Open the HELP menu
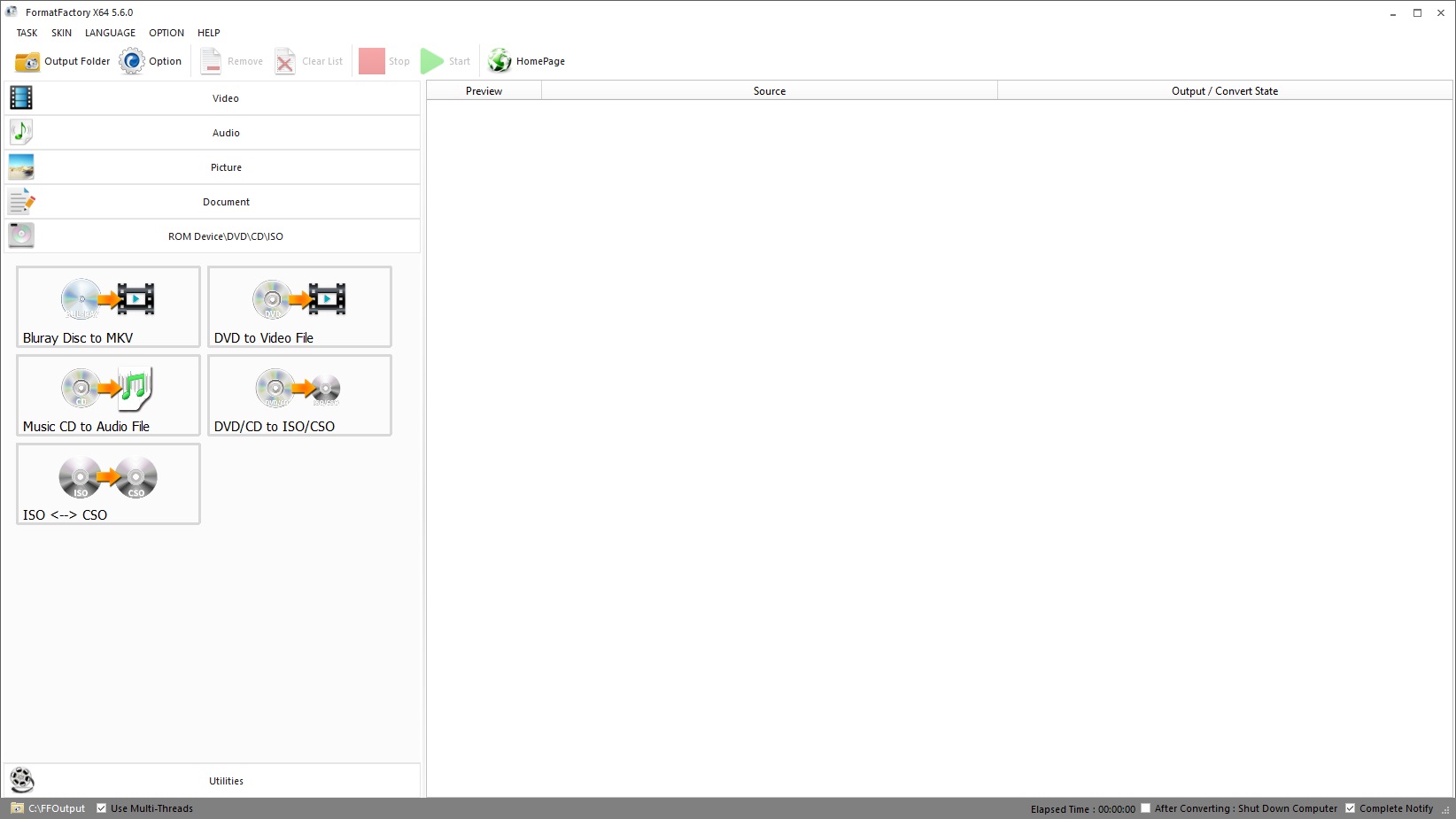 209,33
